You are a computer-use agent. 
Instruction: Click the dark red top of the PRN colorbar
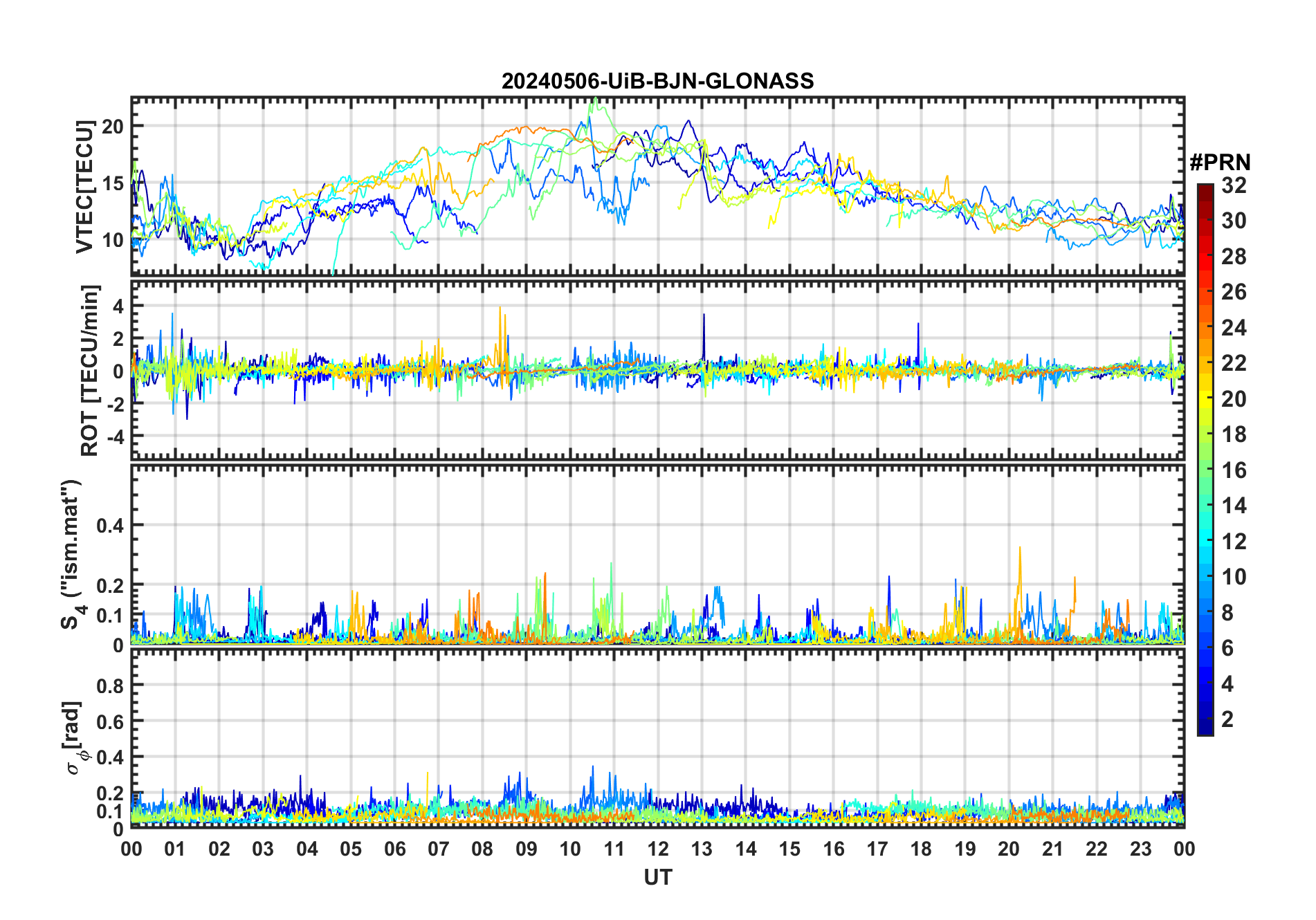1205,188
